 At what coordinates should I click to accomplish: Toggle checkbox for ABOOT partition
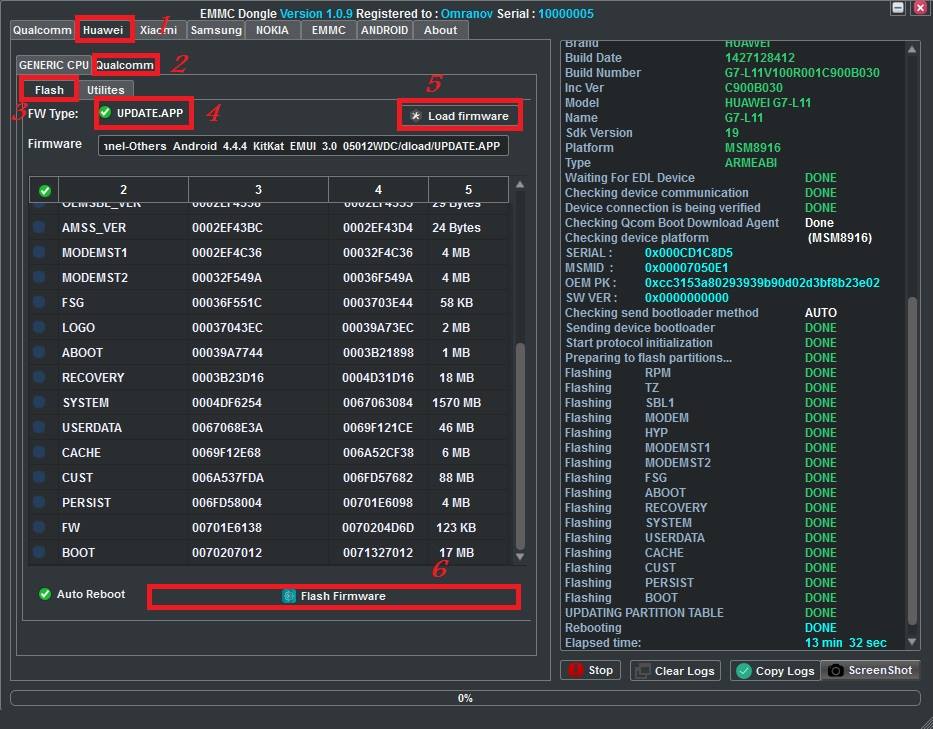39,352
